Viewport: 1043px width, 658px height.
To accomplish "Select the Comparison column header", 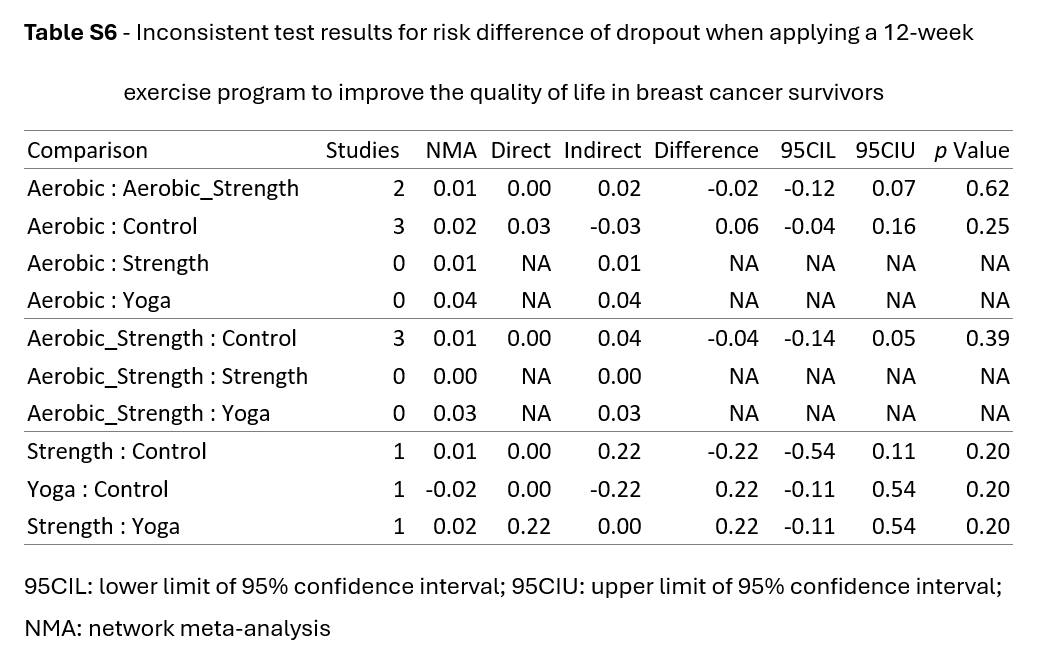I will click(87, 150).
